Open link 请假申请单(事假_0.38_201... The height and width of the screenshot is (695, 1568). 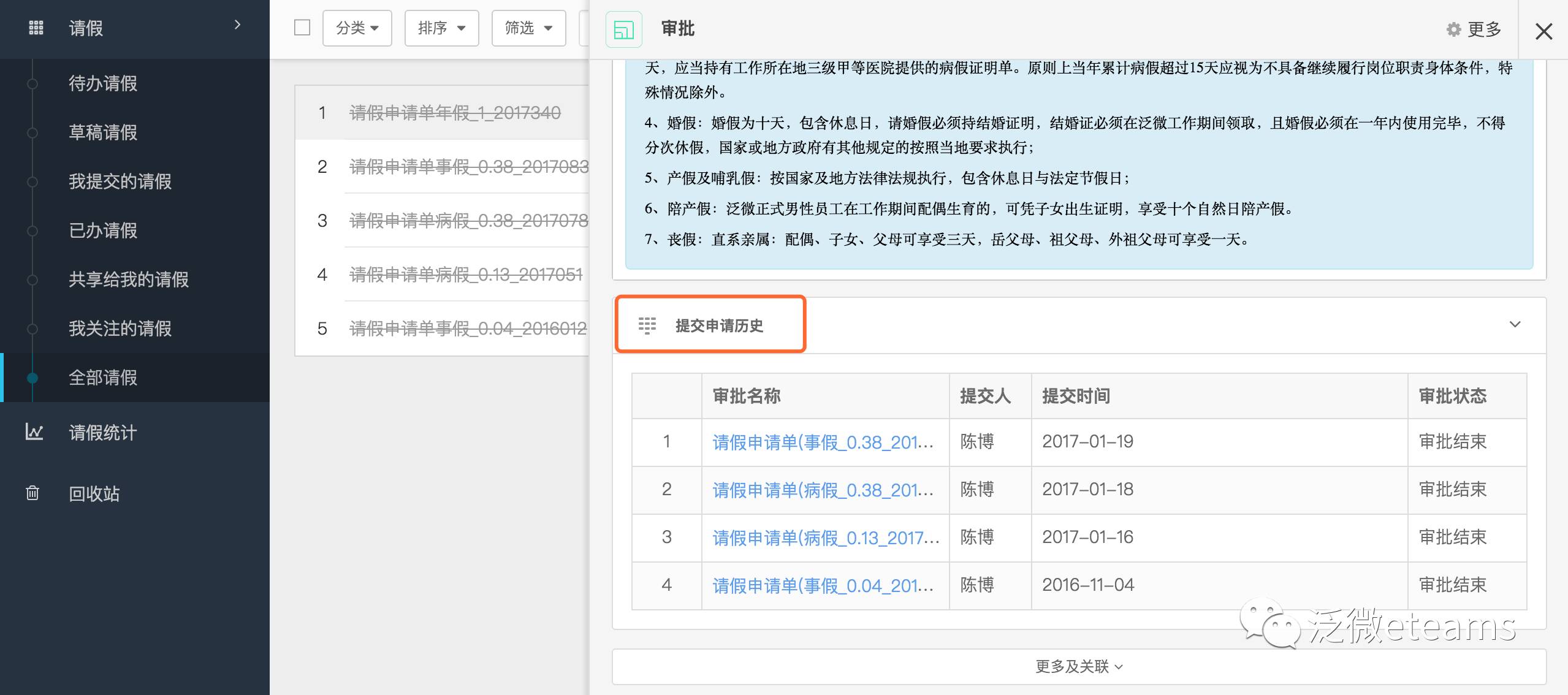point(823,442)
